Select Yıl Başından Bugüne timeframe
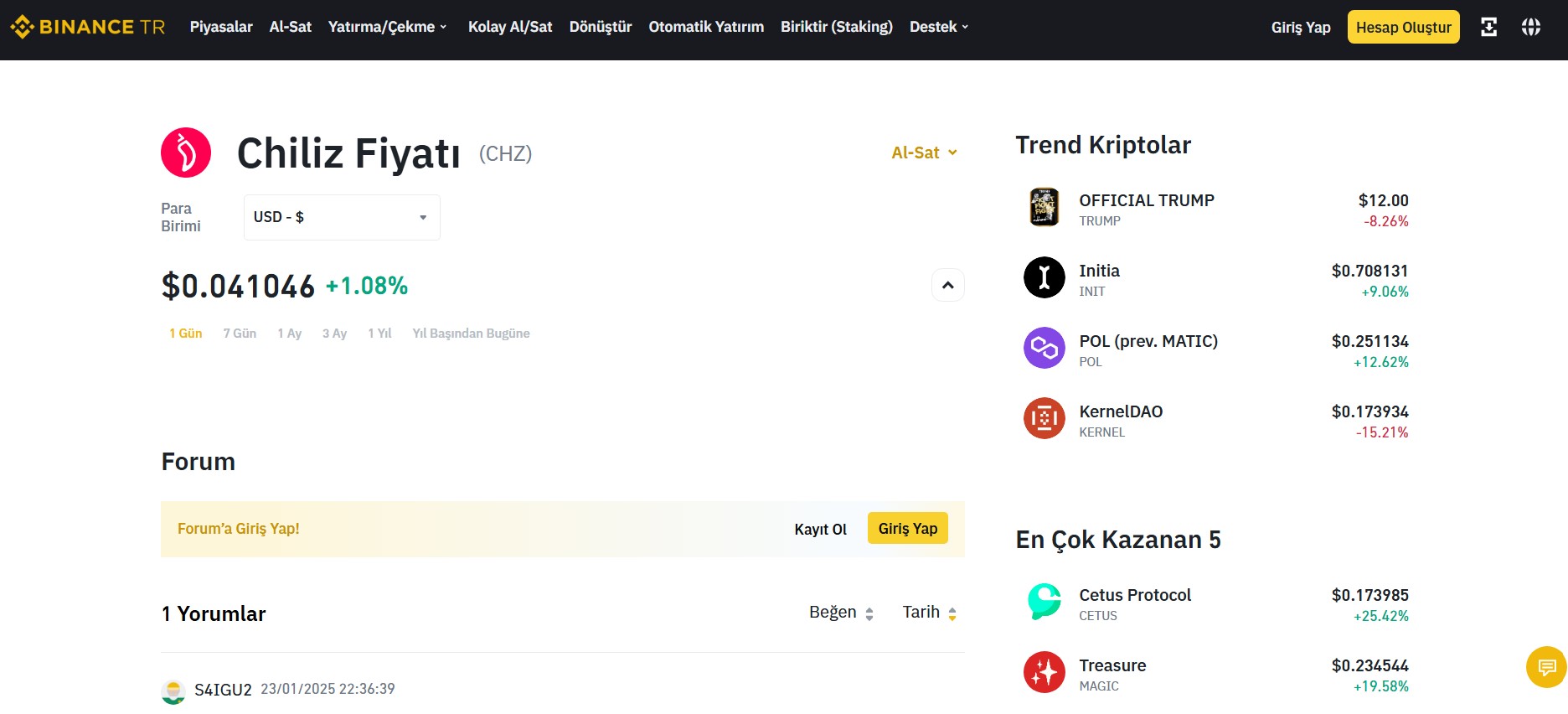Screen dimensions: 1568x714 coord(471,334)
